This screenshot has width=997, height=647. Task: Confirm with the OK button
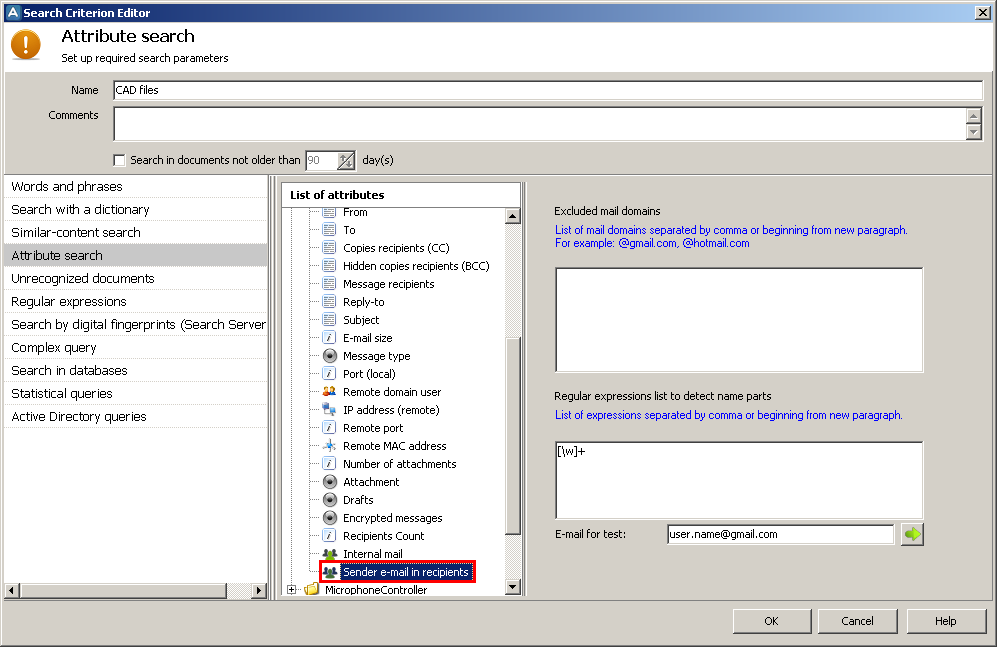(x=772, y=621)
